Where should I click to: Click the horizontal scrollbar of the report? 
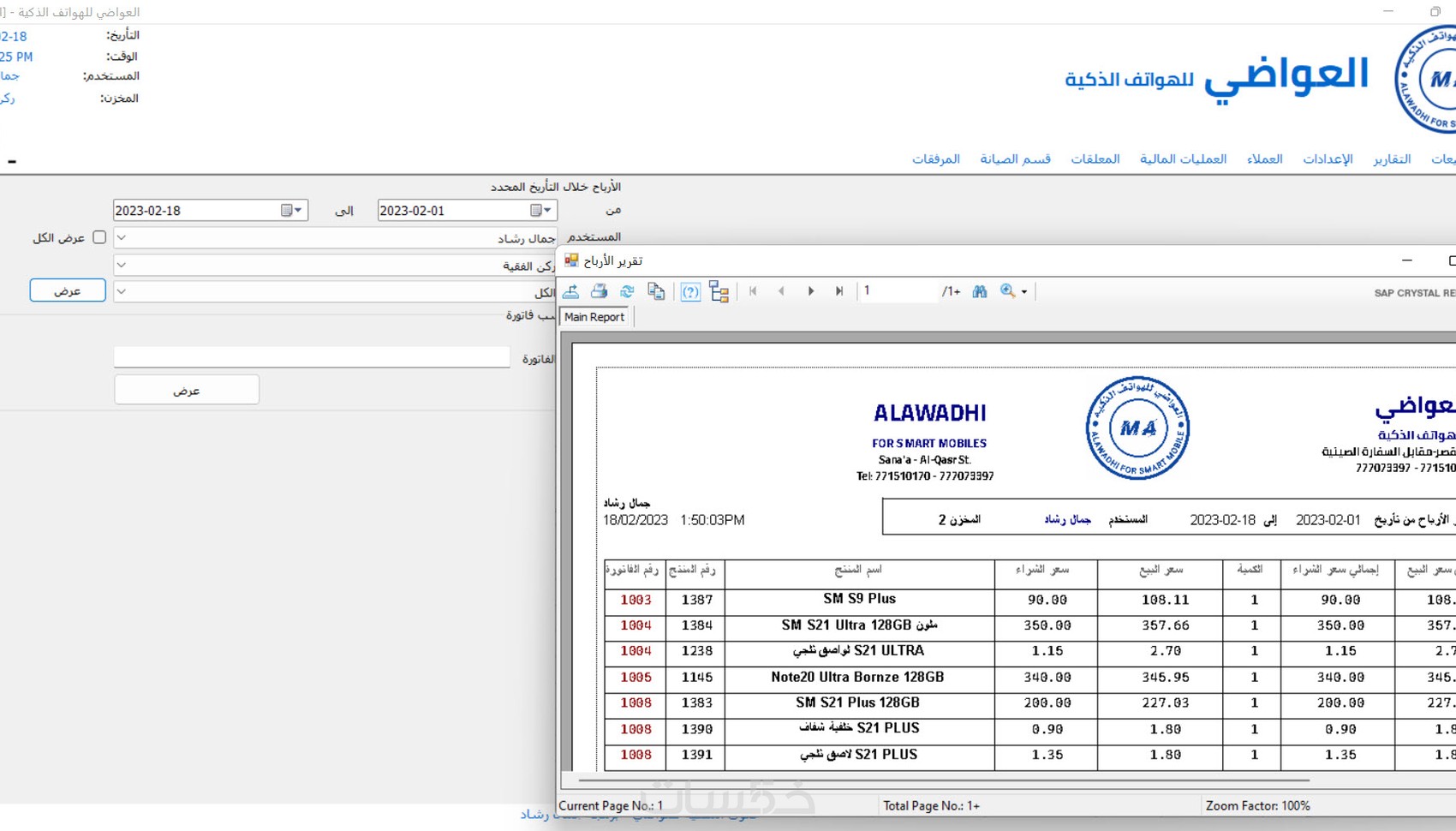coord(944,780)
